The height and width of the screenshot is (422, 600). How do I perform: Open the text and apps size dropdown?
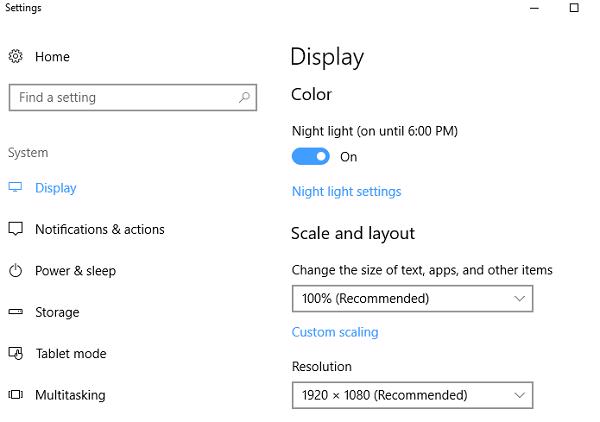412,298
